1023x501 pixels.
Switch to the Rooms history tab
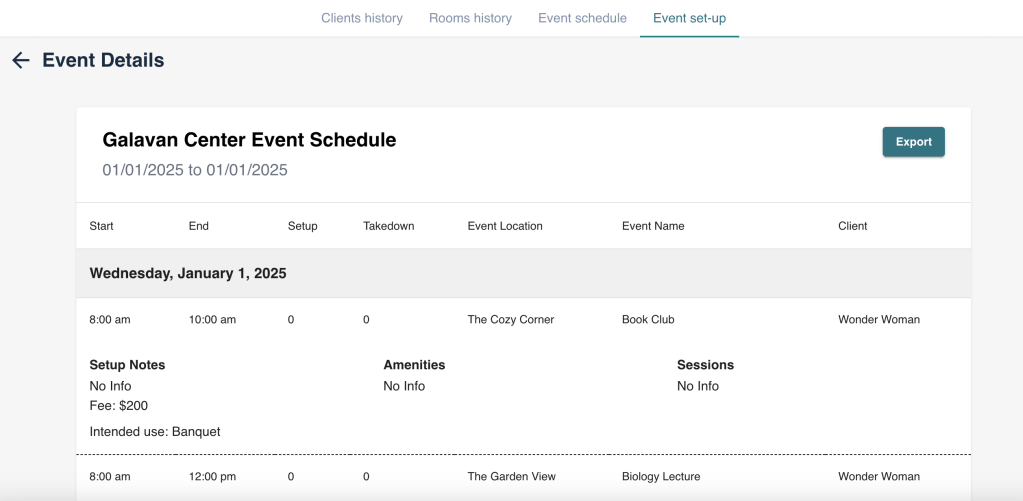pos(470,18)
